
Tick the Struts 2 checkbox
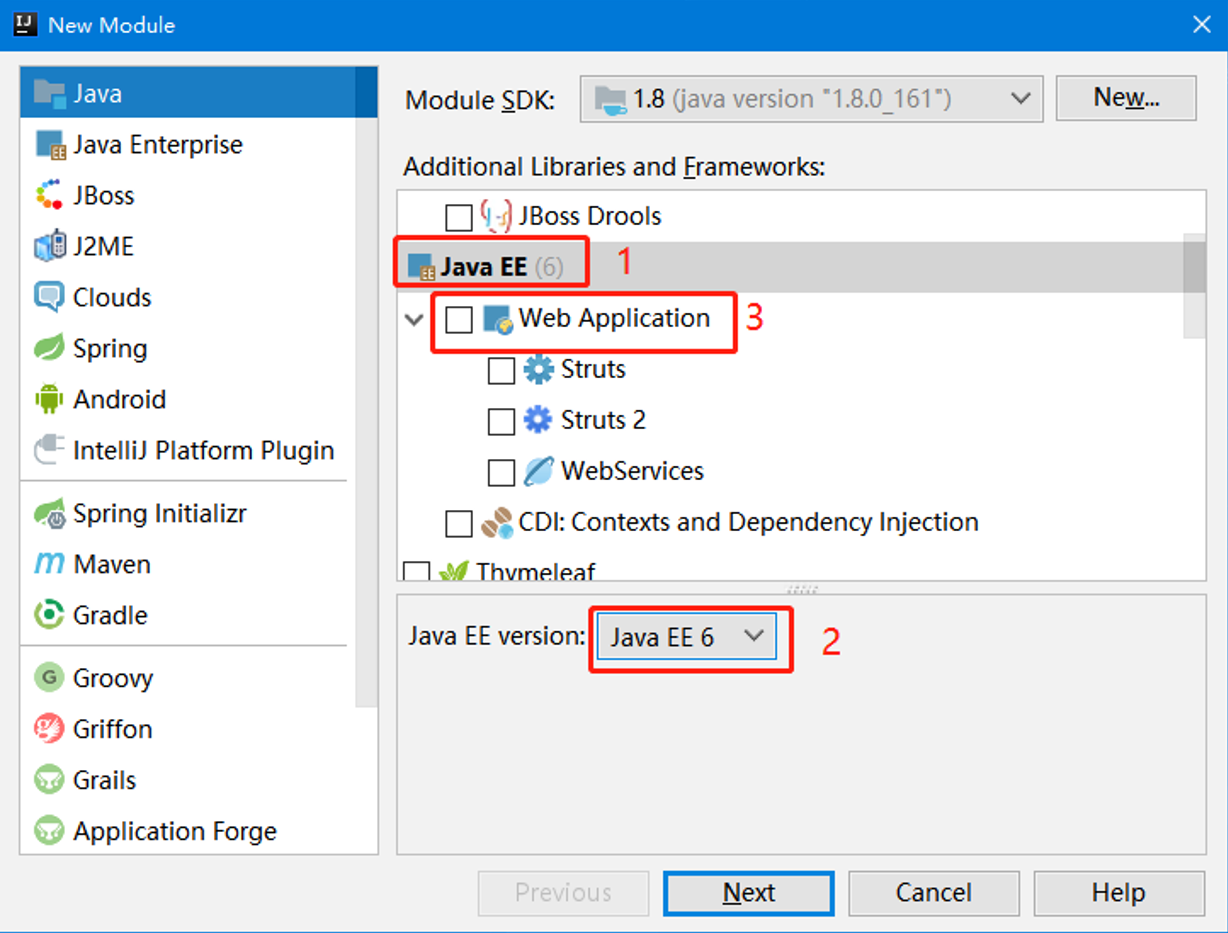(501, 422)
